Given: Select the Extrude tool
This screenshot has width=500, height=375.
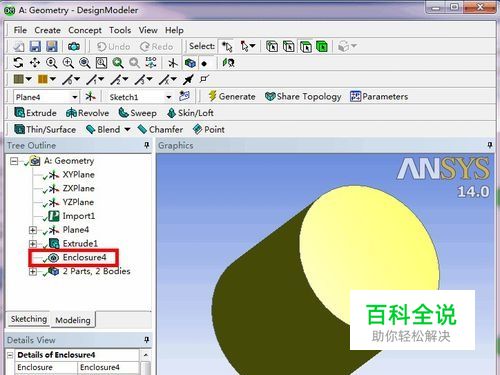Looking at the screenshot, I should pyautogui.click(x=36, y=113).
